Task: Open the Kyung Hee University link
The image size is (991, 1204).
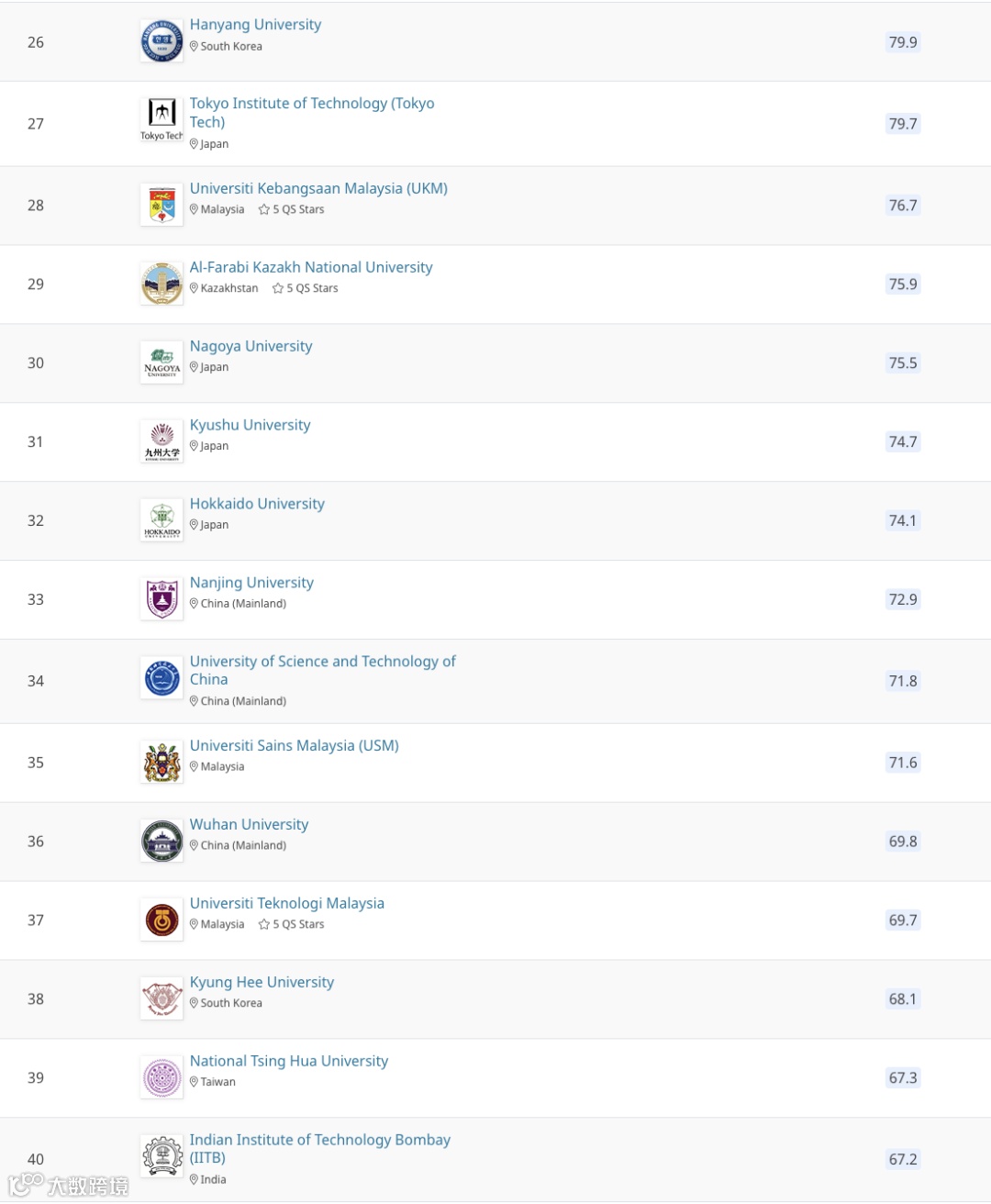Action: [x=262, y=982]
